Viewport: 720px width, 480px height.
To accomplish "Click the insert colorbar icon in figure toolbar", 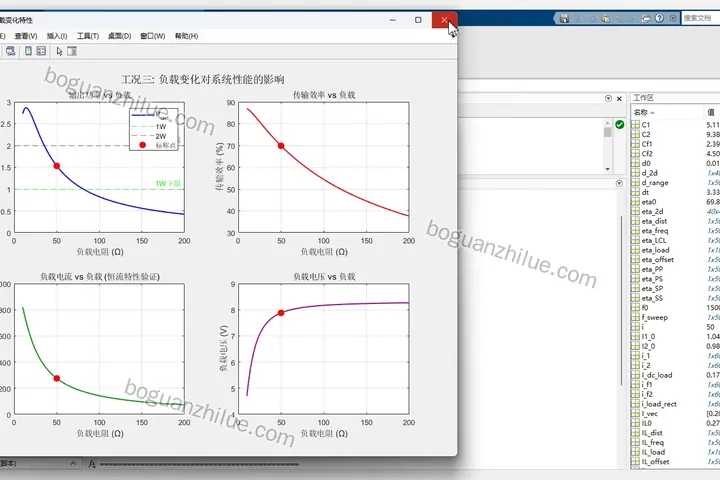I will coord(28,51).
